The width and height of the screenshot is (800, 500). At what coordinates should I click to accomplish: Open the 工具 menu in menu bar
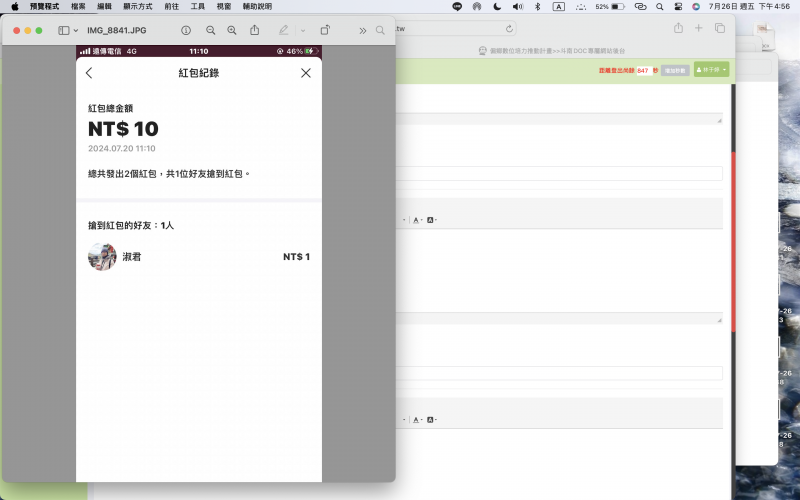coord(198,6)
